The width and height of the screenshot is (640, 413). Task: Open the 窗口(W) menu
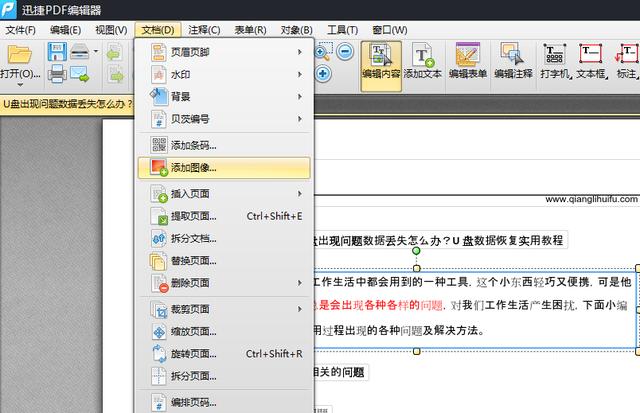pos(389,30)
